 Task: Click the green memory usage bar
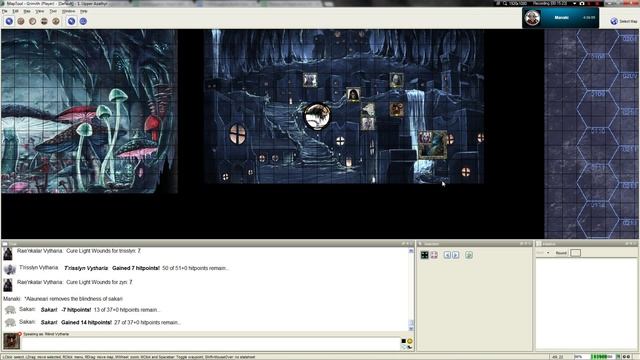[x=602, y=357]
